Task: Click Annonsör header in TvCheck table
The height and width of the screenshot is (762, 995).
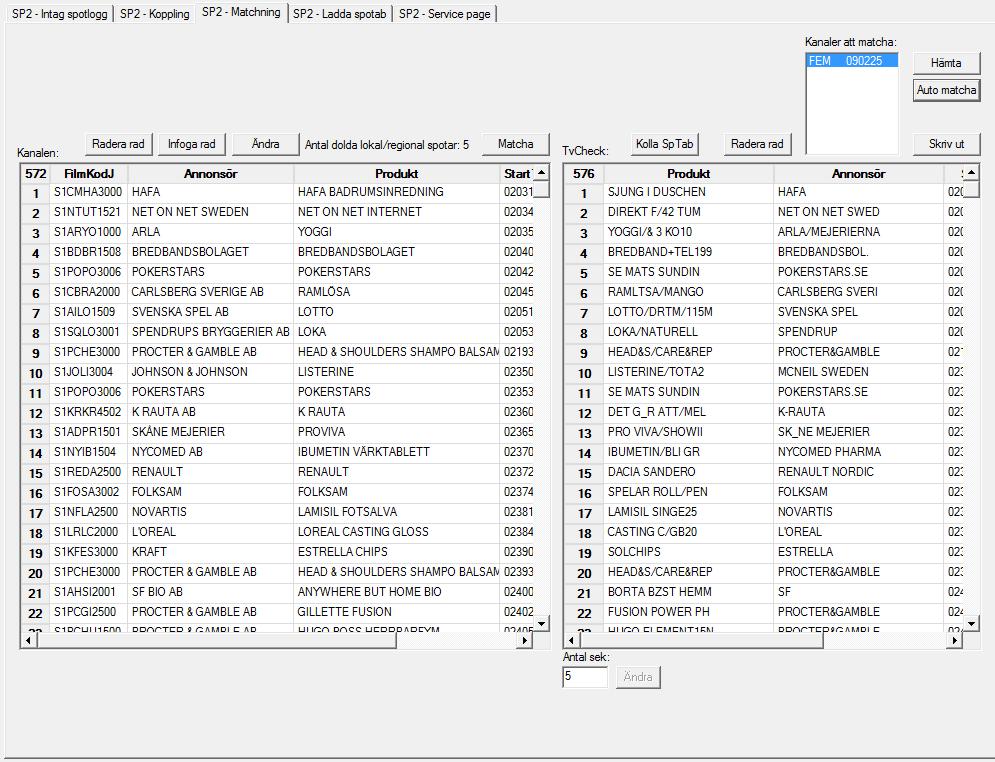Action: click(859, 174)
